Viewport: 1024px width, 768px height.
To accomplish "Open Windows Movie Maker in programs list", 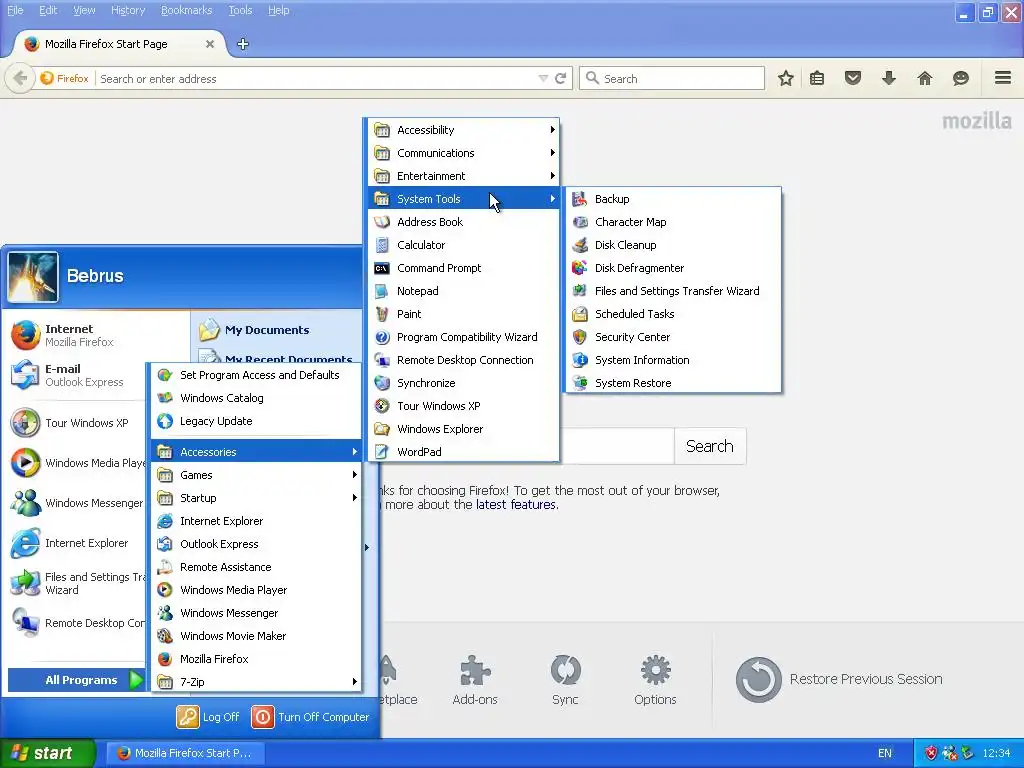I will pyautogui.click(x=257, y=636).
